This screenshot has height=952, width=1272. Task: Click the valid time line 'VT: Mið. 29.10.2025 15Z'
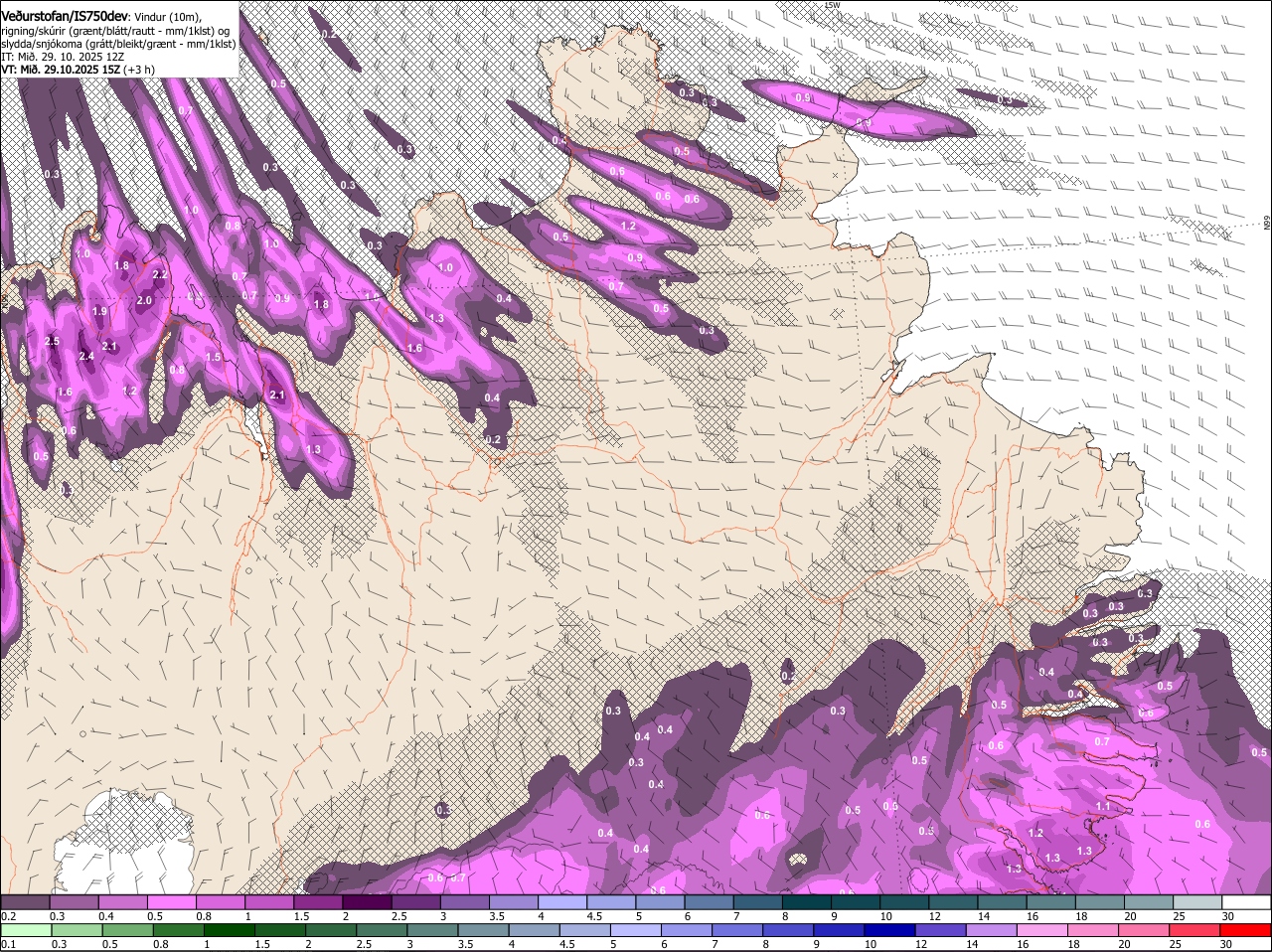(63, 70)
